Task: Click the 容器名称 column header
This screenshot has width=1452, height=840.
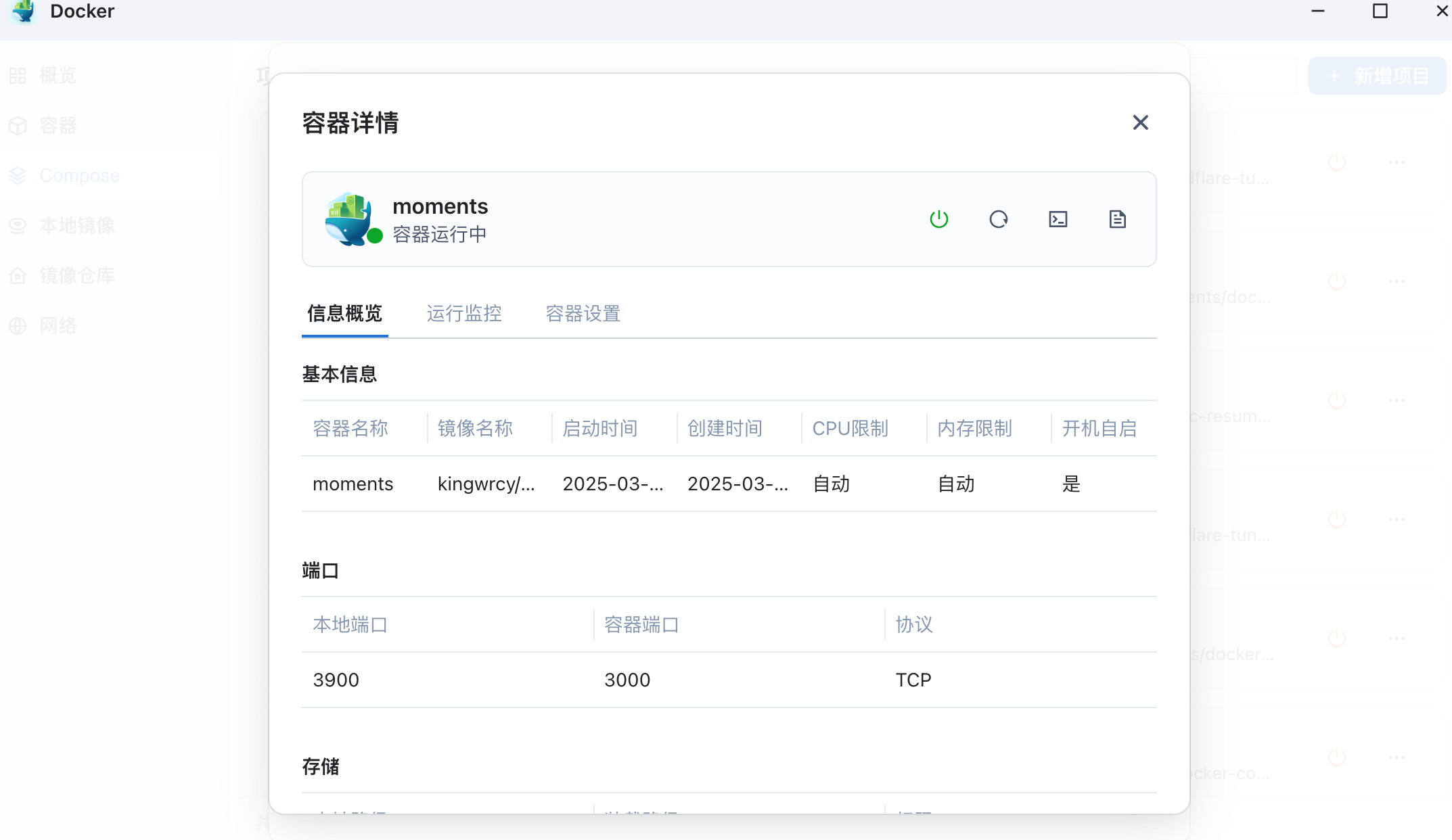Action: pos(350,428)
